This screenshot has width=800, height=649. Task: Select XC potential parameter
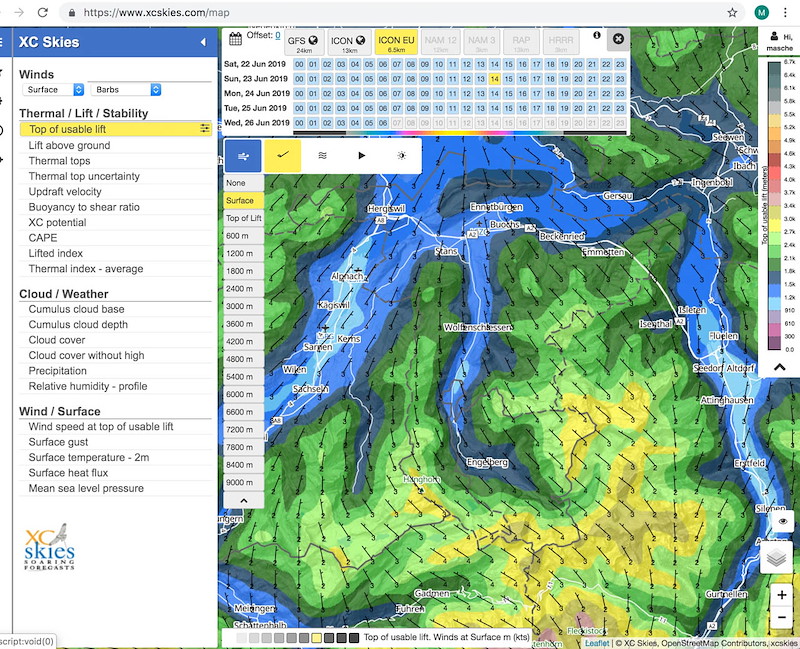click(x=115, y=222)
